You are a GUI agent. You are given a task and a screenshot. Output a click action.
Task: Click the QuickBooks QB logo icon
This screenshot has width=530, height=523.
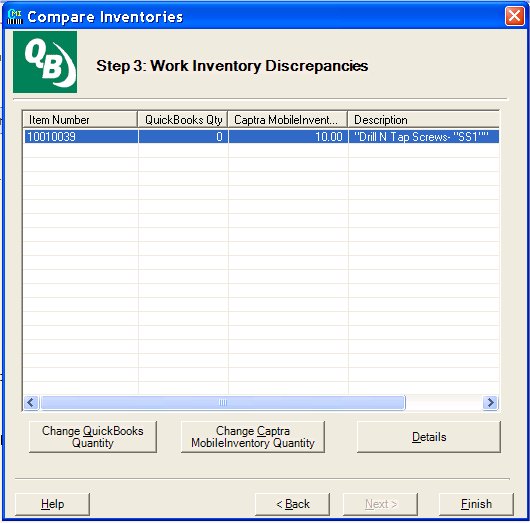[45, 62]
